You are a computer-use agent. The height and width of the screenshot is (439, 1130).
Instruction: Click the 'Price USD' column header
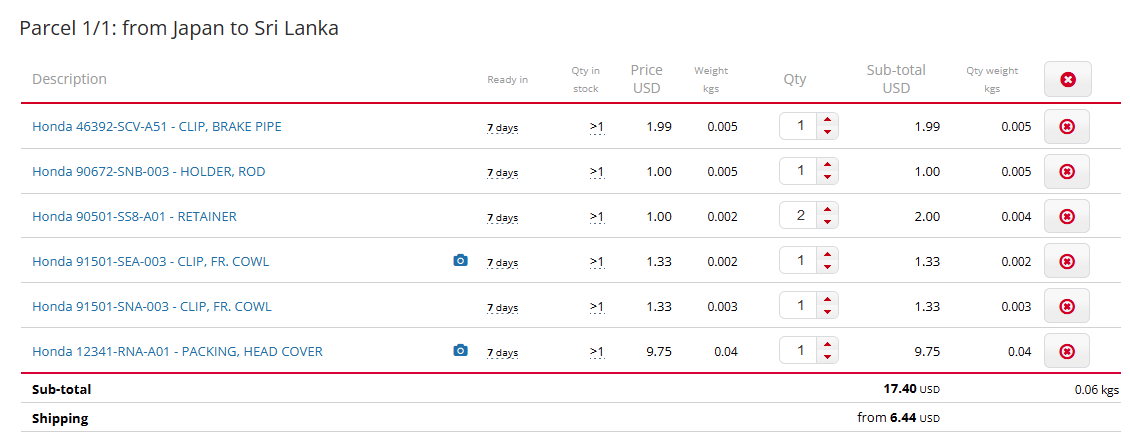[x=646, y=79]
